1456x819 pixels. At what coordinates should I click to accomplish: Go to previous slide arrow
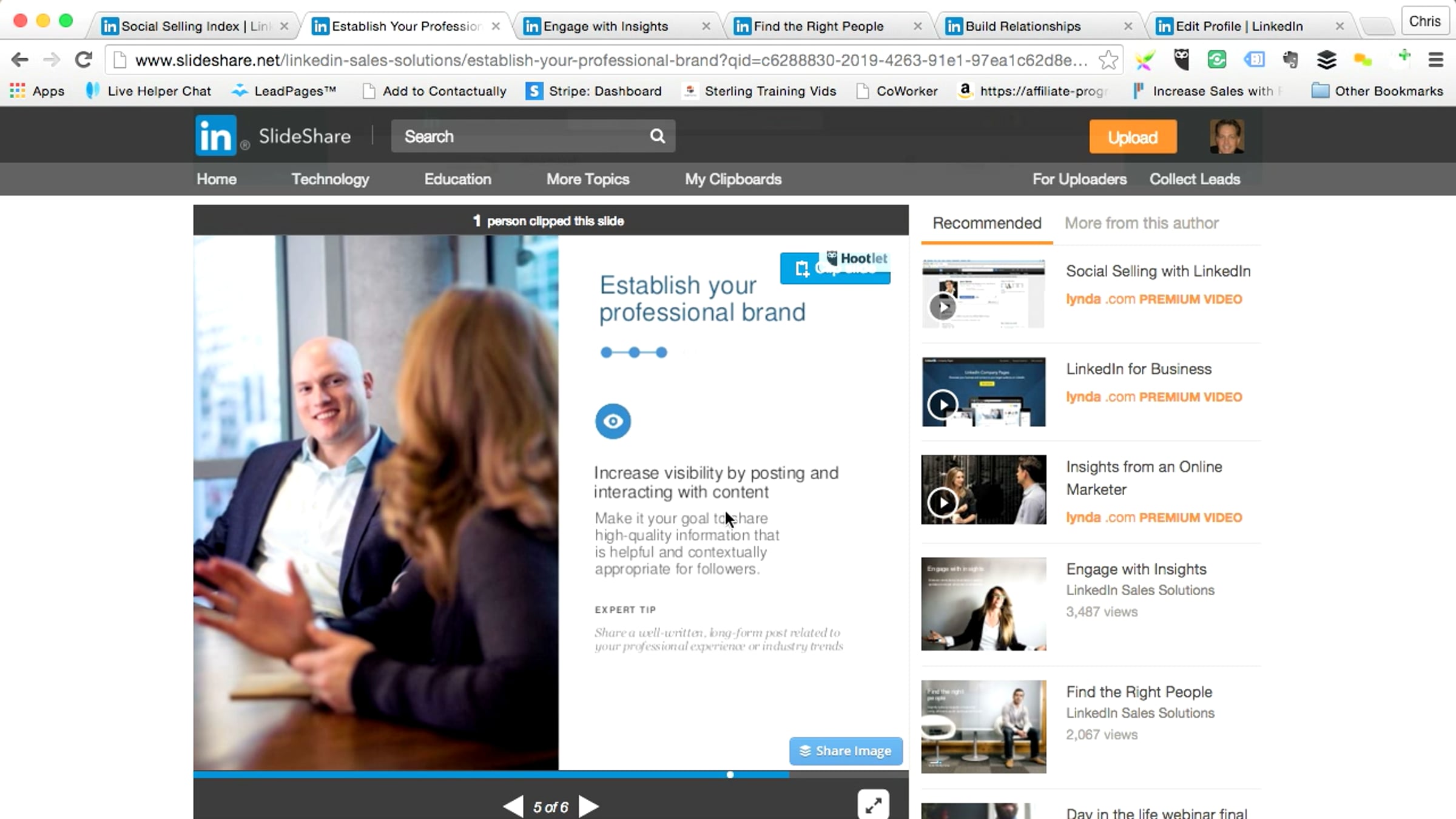pos(513,806)
